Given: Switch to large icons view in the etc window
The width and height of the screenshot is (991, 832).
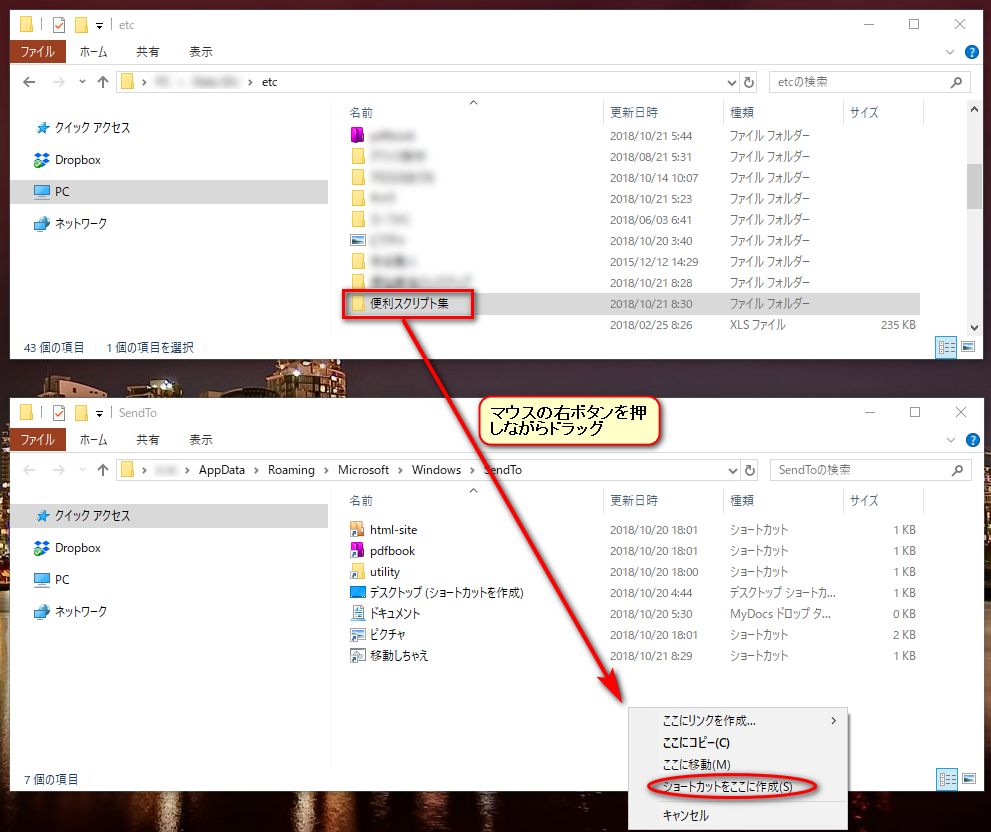Looking at the screenshot, I should pos(968,347).
